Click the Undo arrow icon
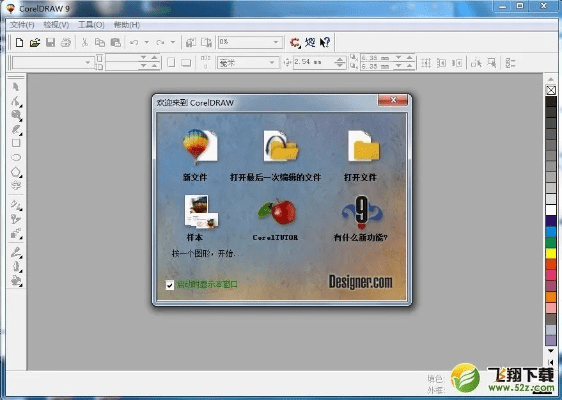562x400 pixels. (134, 43)
